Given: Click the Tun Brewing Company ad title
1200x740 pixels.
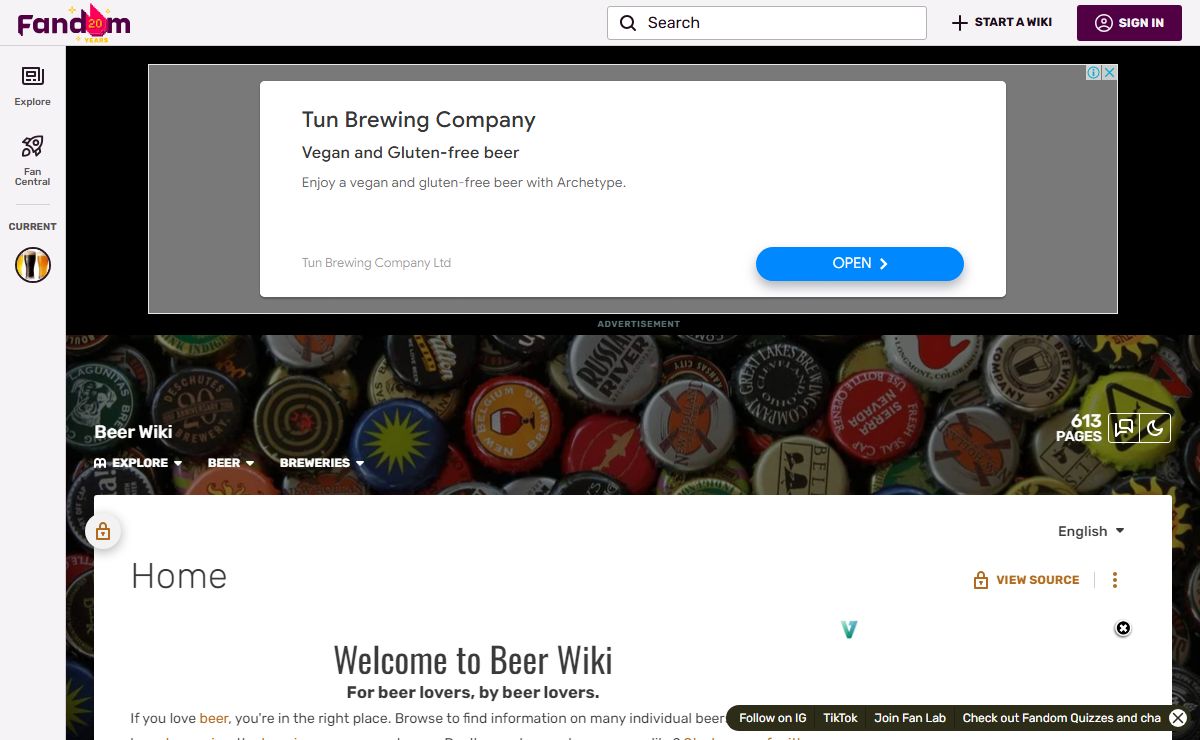Looking at the screenshot, I should click(x=419, y=120).
